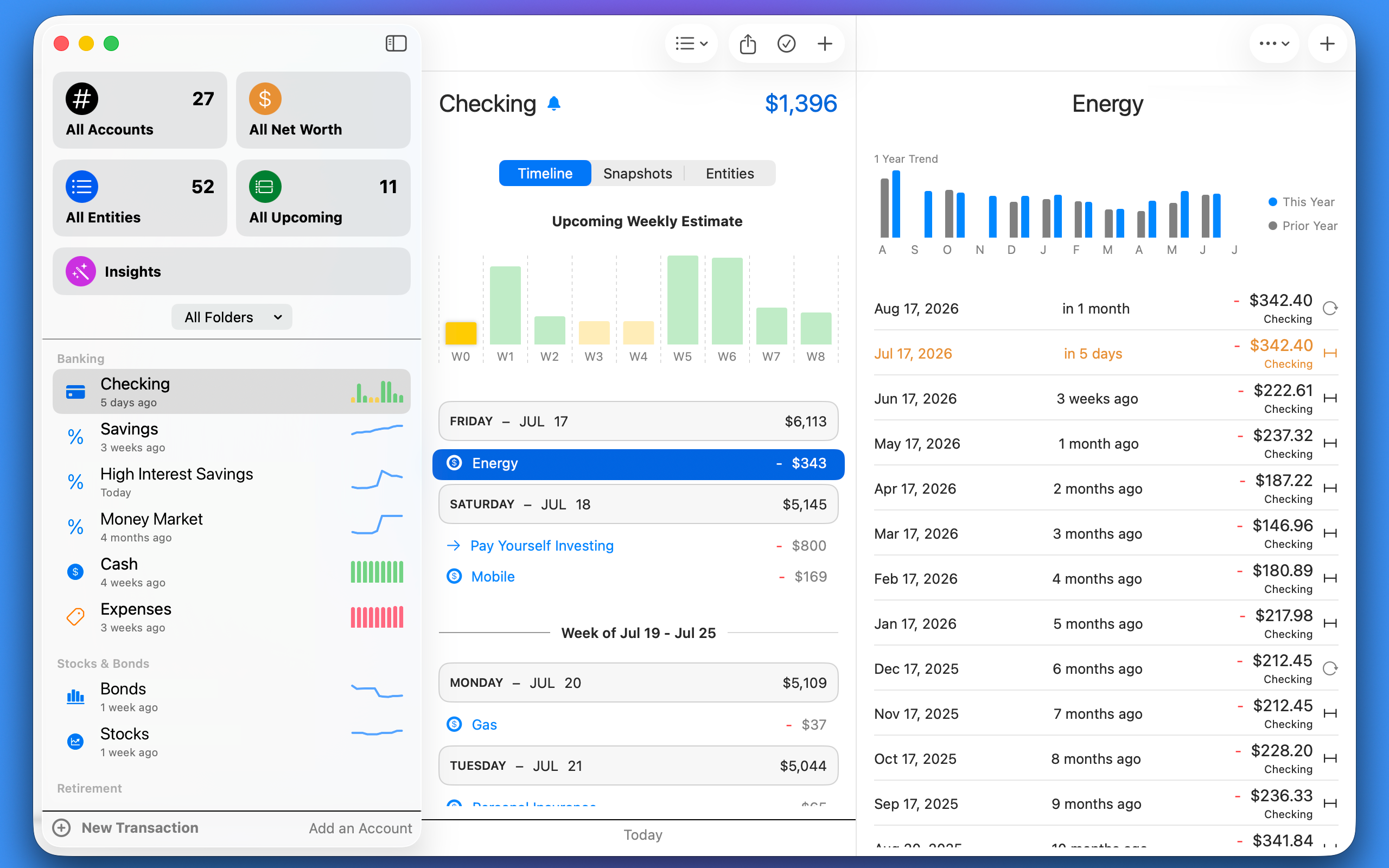Viewport: 1389px width, 868px height.
Task: Click the icon beside Jun 17, 2026 amount
Action: coord(1330,398)
